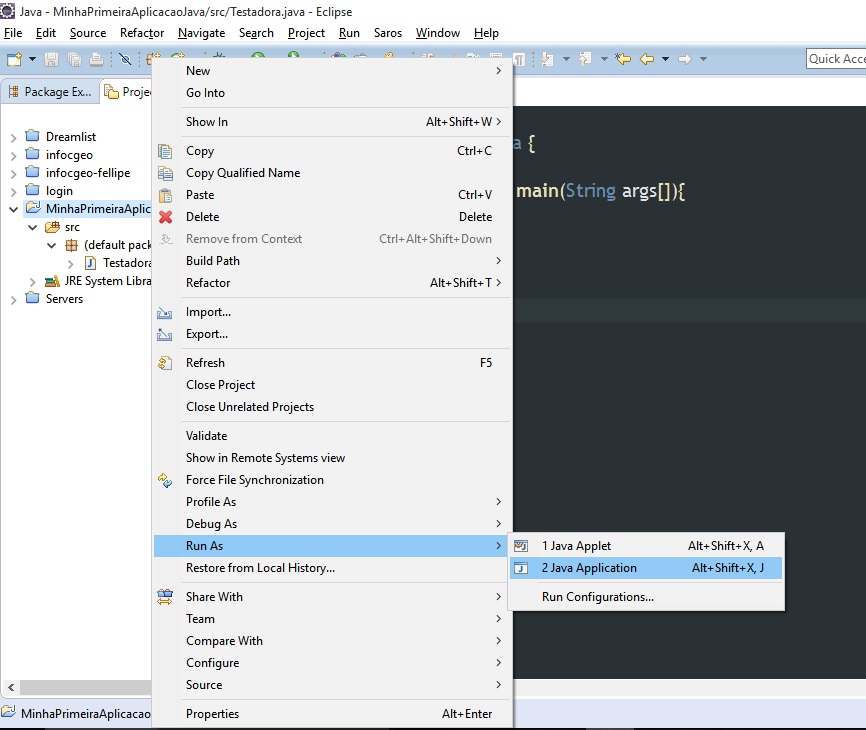Switch to the Project Explorer tab
Viewport: 866px width, 730px height.
[x=128, y=92]
